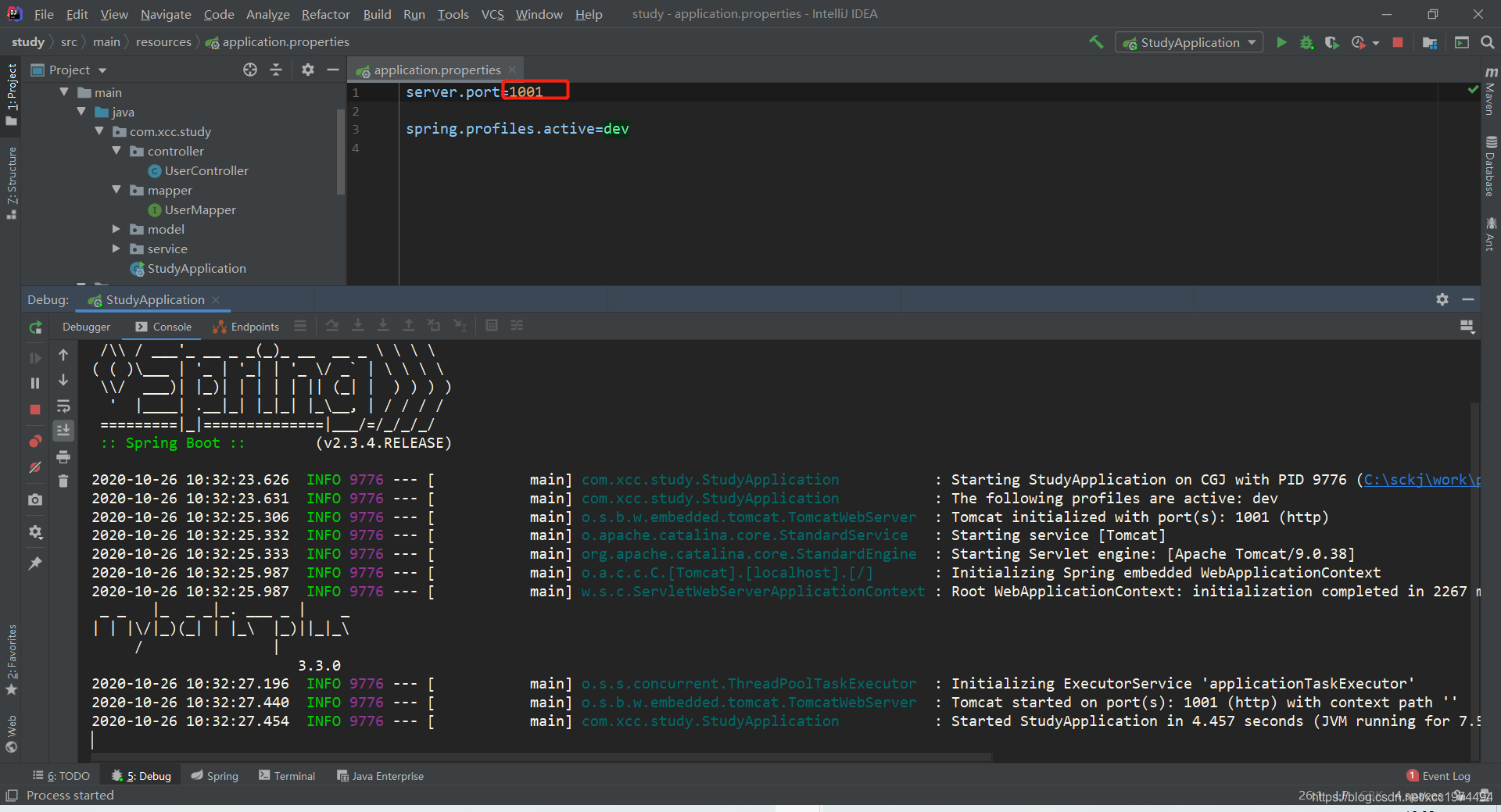Hide the Project tool window
The height and width of the screenshot is (812, 1501).
pos(333,70)
